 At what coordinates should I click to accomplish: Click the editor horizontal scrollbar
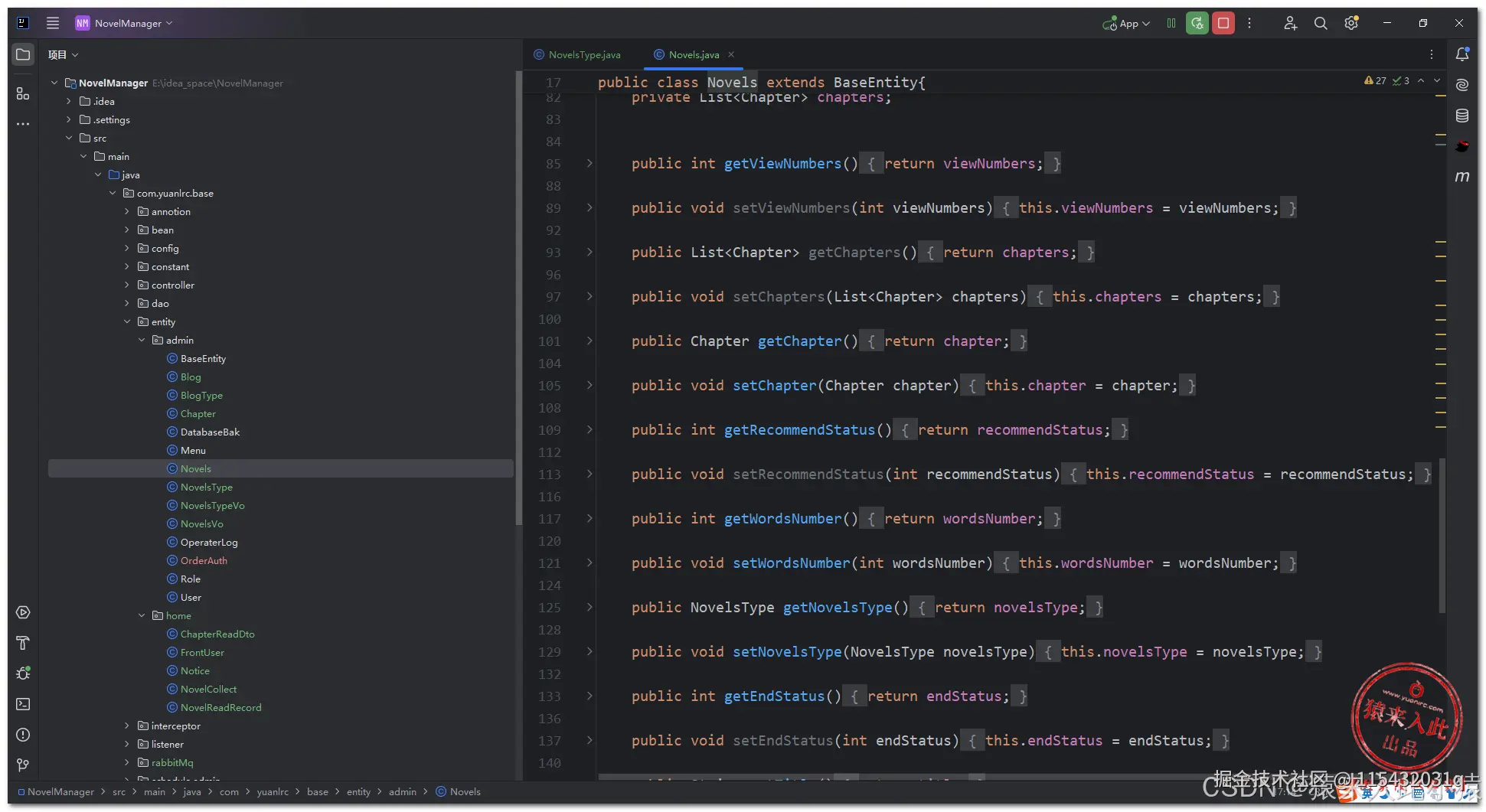tap(903, 777)
